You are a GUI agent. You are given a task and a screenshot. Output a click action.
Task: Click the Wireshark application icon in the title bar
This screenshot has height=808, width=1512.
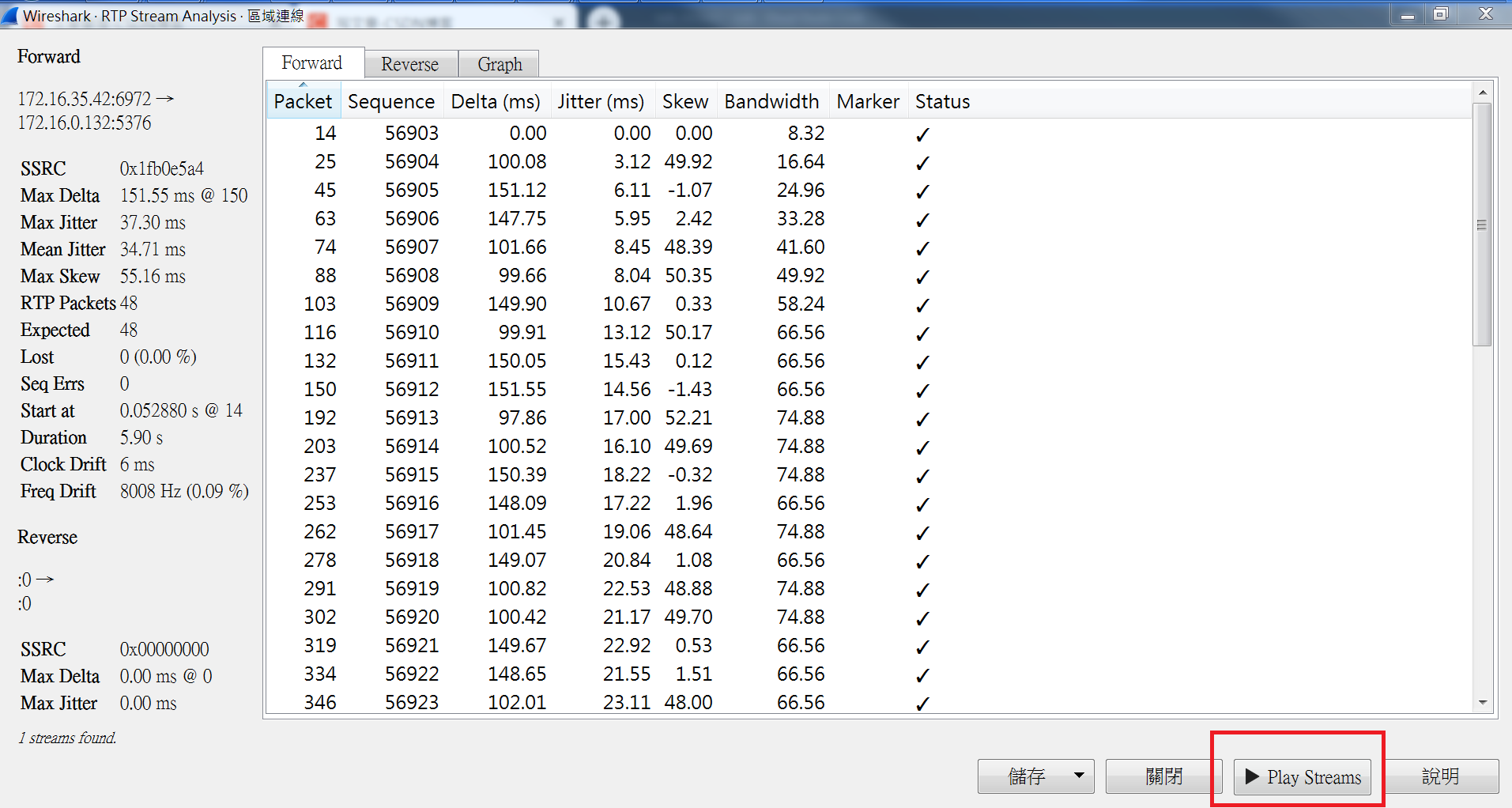point(11,14)
